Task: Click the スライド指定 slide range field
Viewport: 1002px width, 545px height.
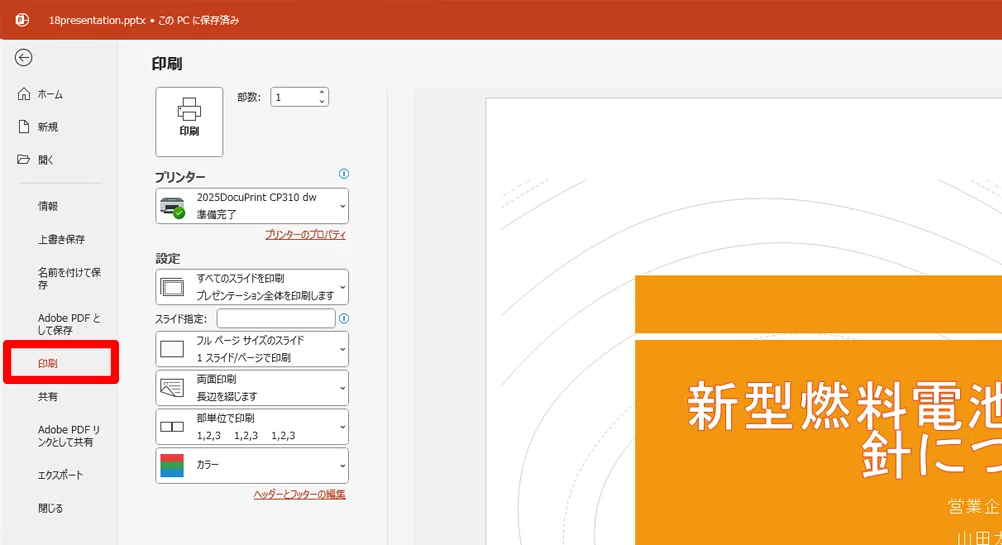Action: point(276,318)
